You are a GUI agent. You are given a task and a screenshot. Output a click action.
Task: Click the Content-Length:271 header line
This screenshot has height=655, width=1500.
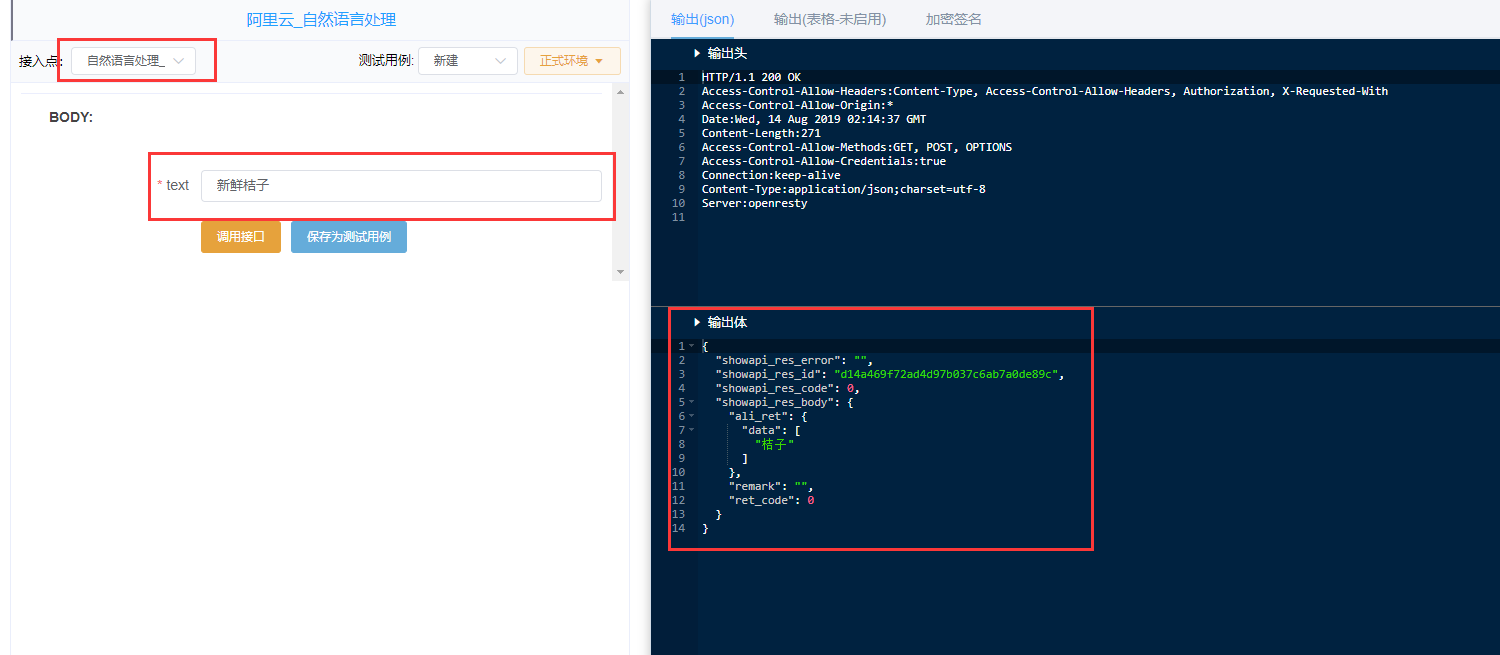[x=761, y=133]
